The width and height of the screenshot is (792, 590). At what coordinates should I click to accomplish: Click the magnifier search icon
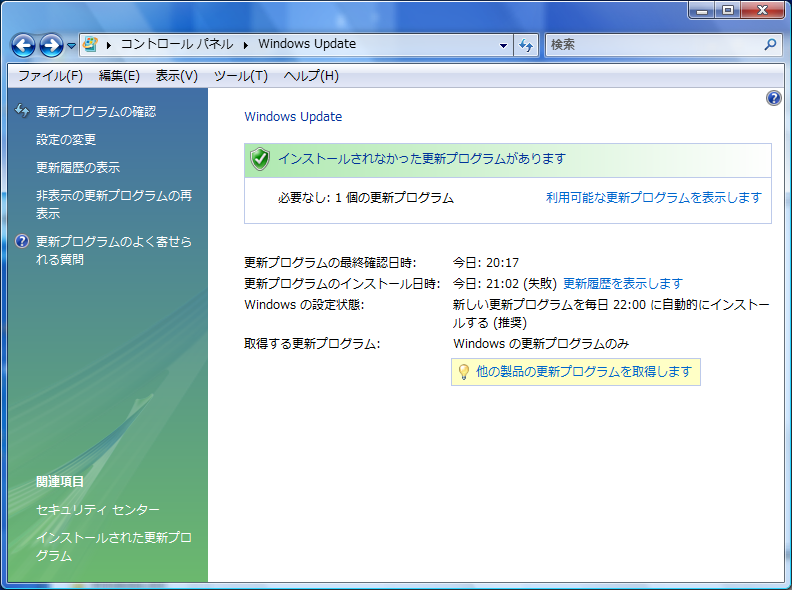coord(770,44)
